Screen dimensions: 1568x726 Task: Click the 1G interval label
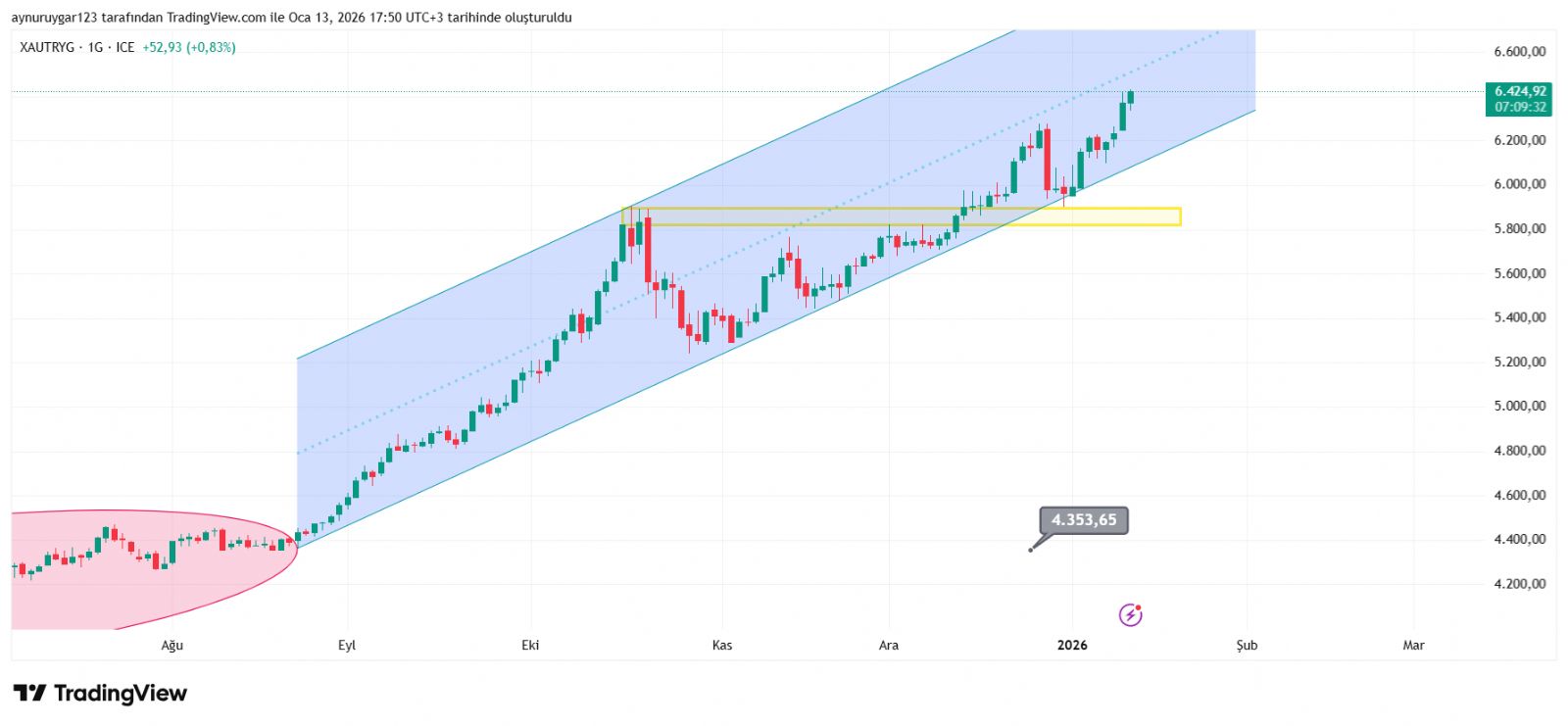point(95,47)
